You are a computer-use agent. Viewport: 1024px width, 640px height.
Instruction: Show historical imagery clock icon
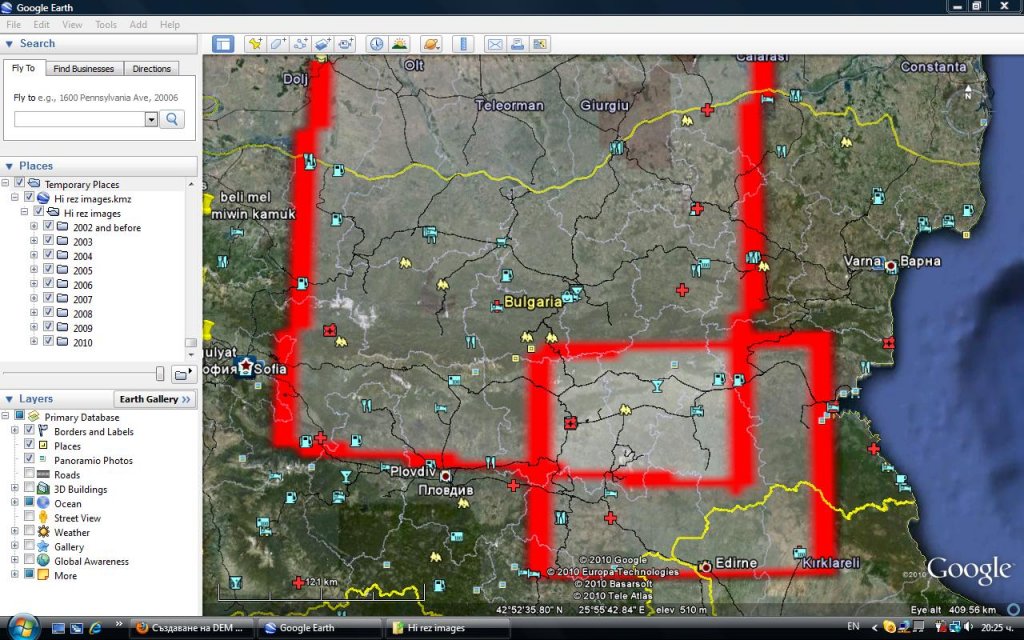pos(377,44)
